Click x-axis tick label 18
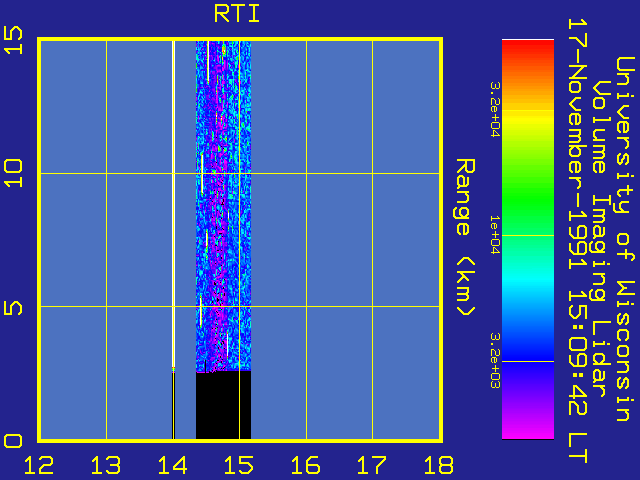This screenshot has width=640, height=480. tap(438, 465)
